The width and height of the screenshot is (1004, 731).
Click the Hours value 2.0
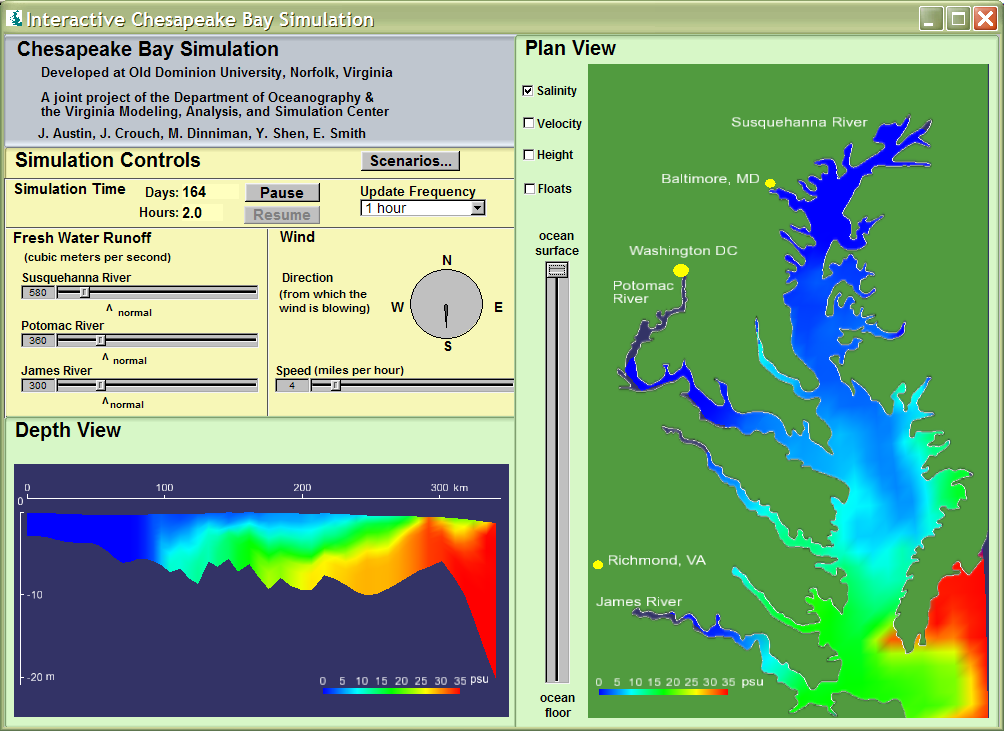(x=192, y=213)
